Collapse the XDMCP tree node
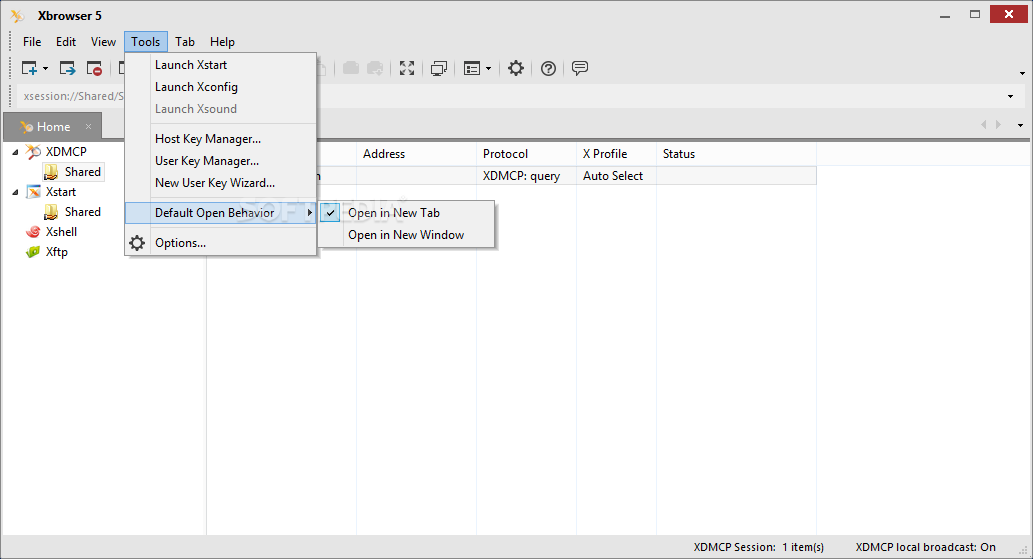 [x=15, y=152]
